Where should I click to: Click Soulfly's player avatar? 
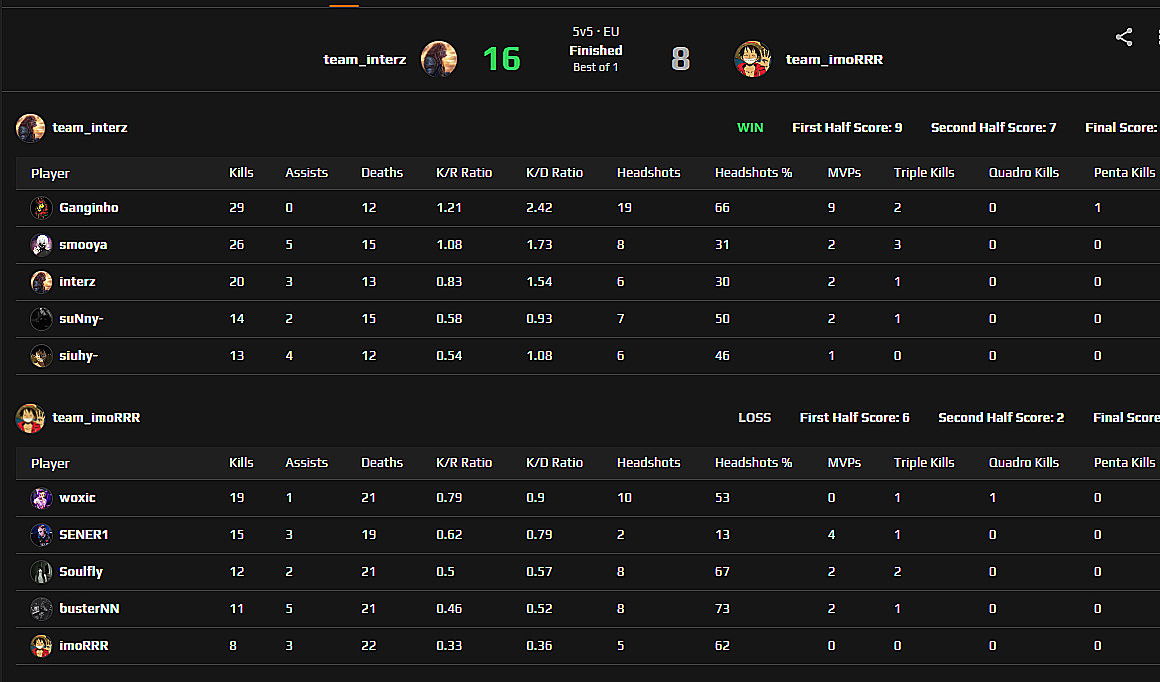point(41,571)
